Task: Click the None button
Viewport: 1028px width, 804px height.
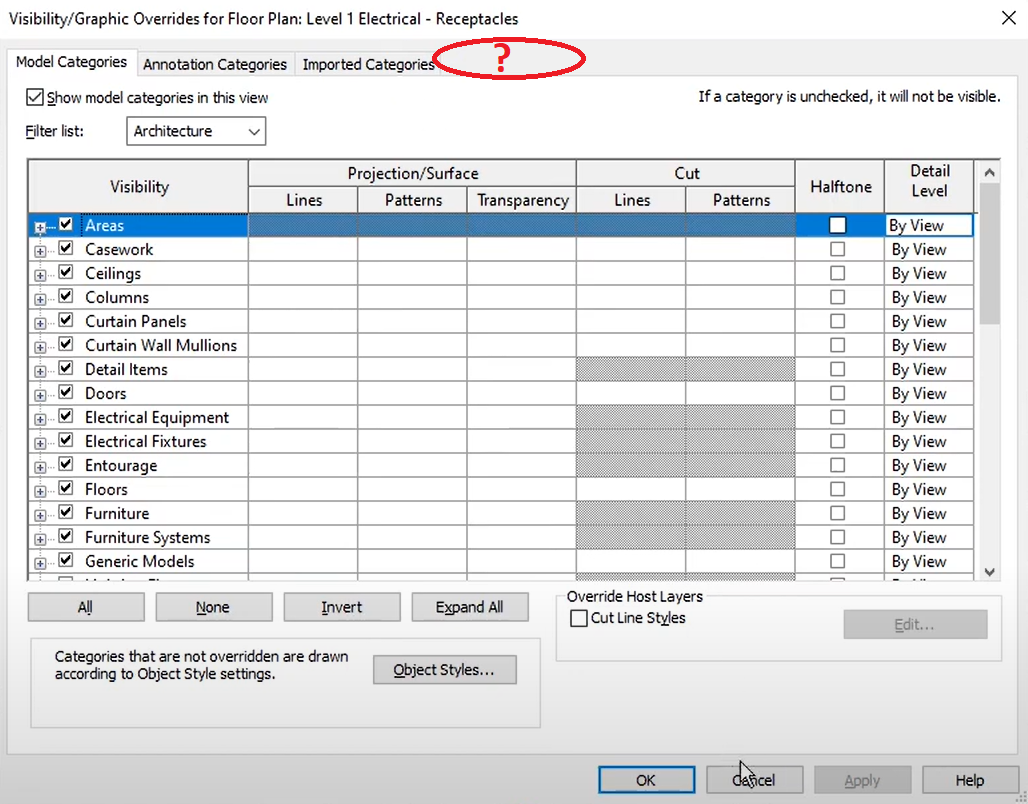Action: coord(214,607)
